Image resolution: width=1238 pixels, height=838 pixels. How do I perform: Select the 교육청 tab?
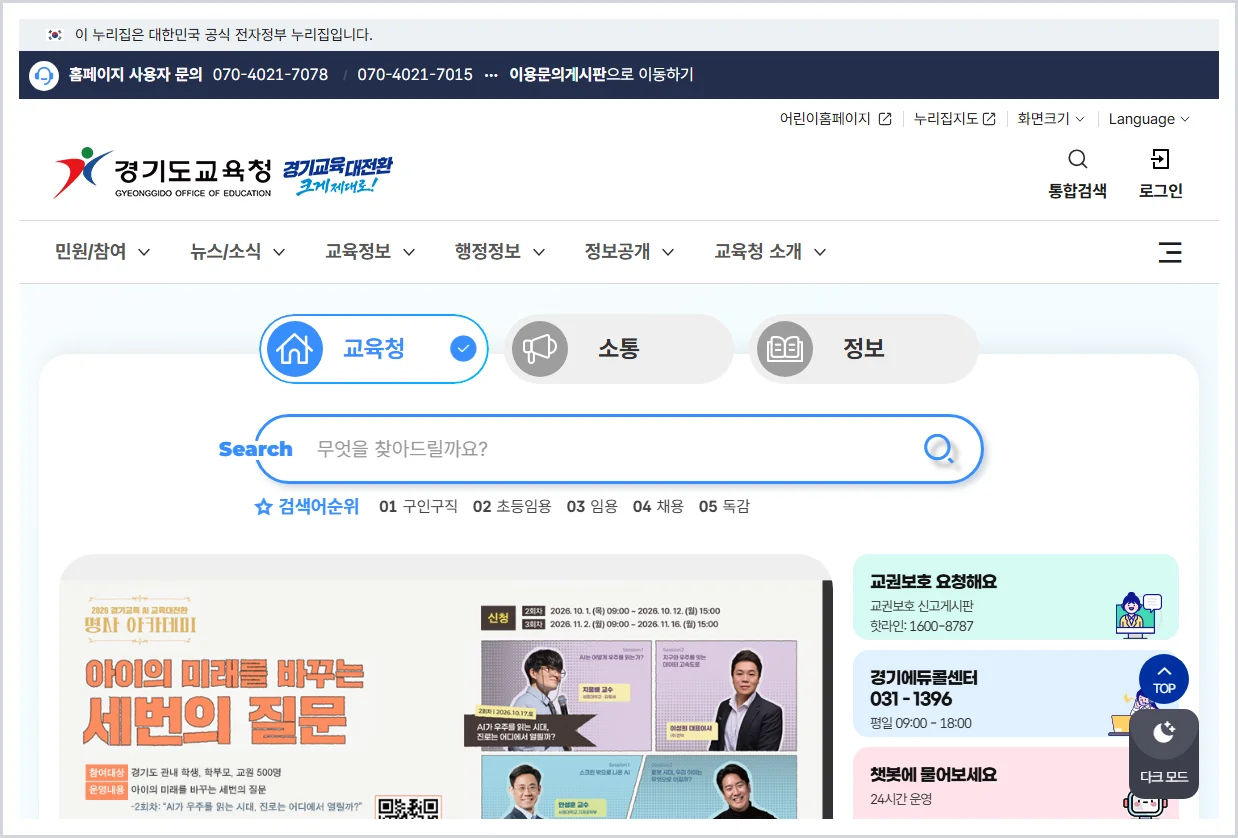click(x=374, y=349)
